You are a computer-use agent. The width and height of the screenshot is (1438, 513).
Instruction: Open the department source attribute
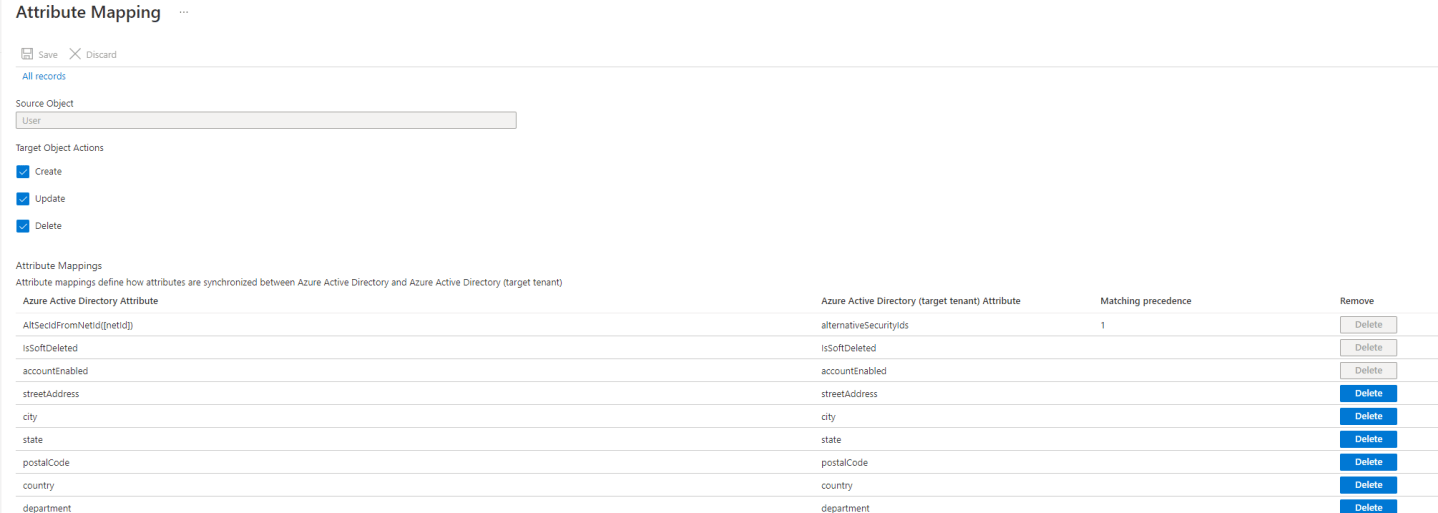[47, 508]
